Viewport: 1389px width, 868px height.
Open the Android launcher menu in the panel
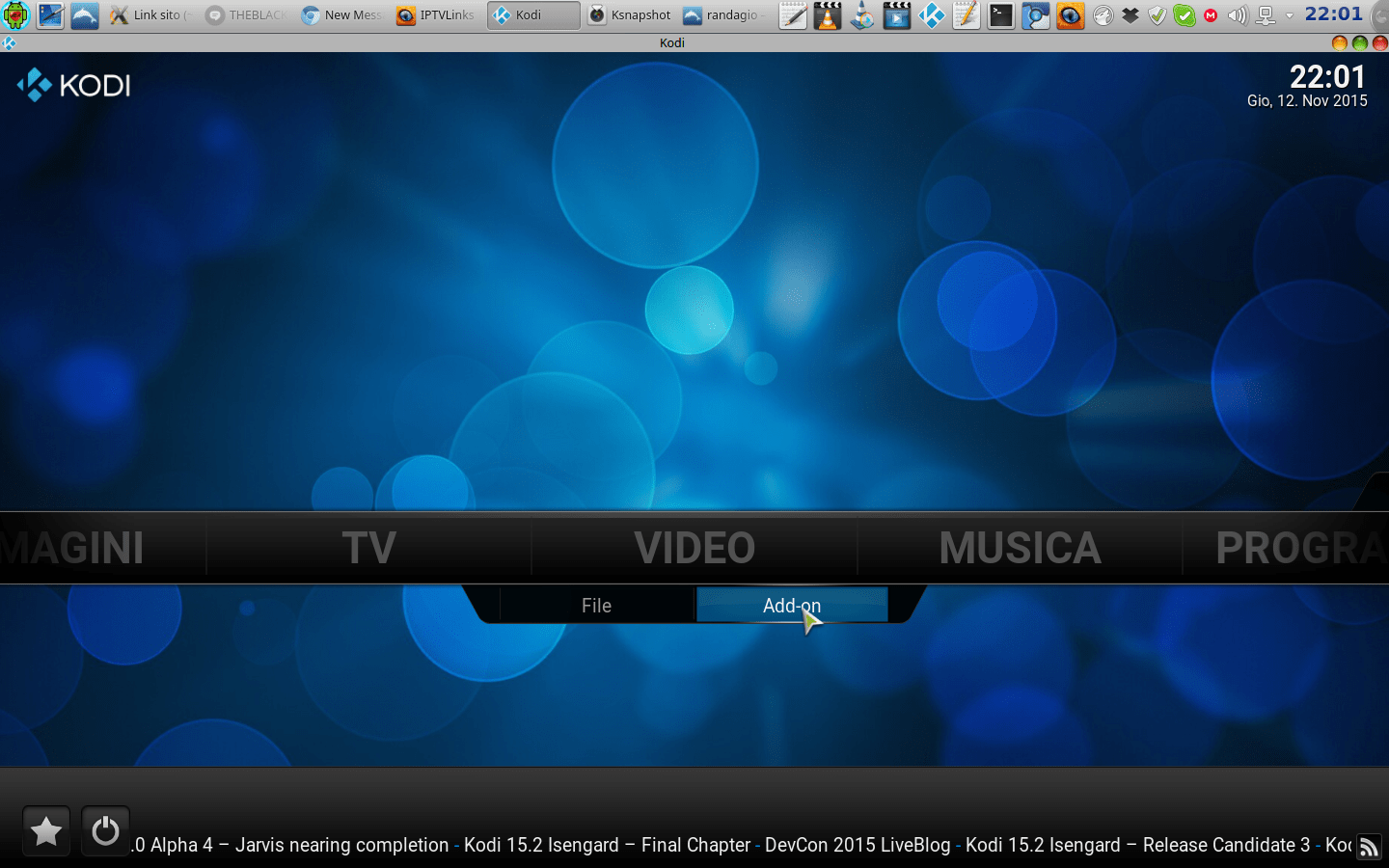point(16,14)
